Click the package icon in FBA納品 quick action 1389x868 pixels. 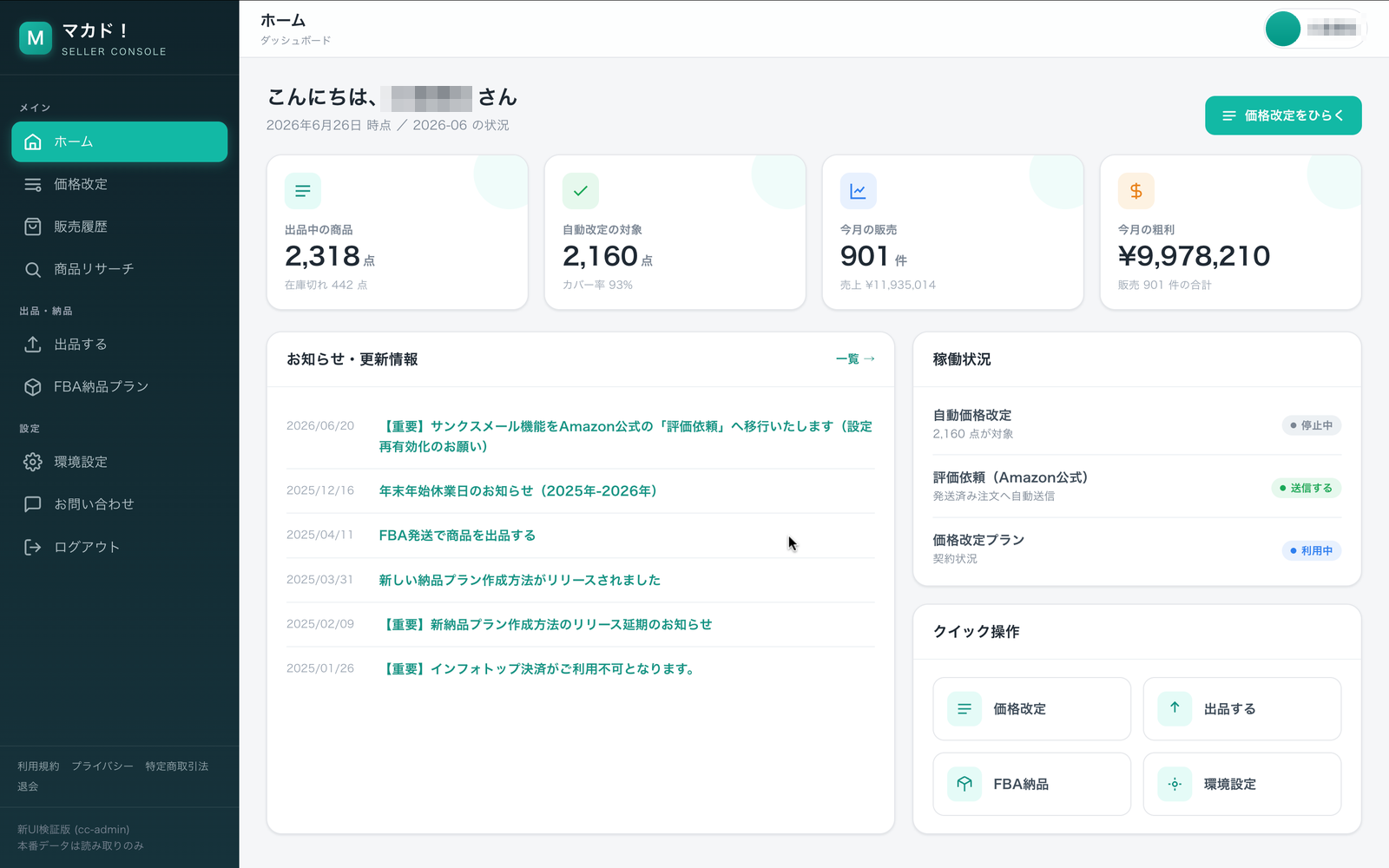coord(964,784)
